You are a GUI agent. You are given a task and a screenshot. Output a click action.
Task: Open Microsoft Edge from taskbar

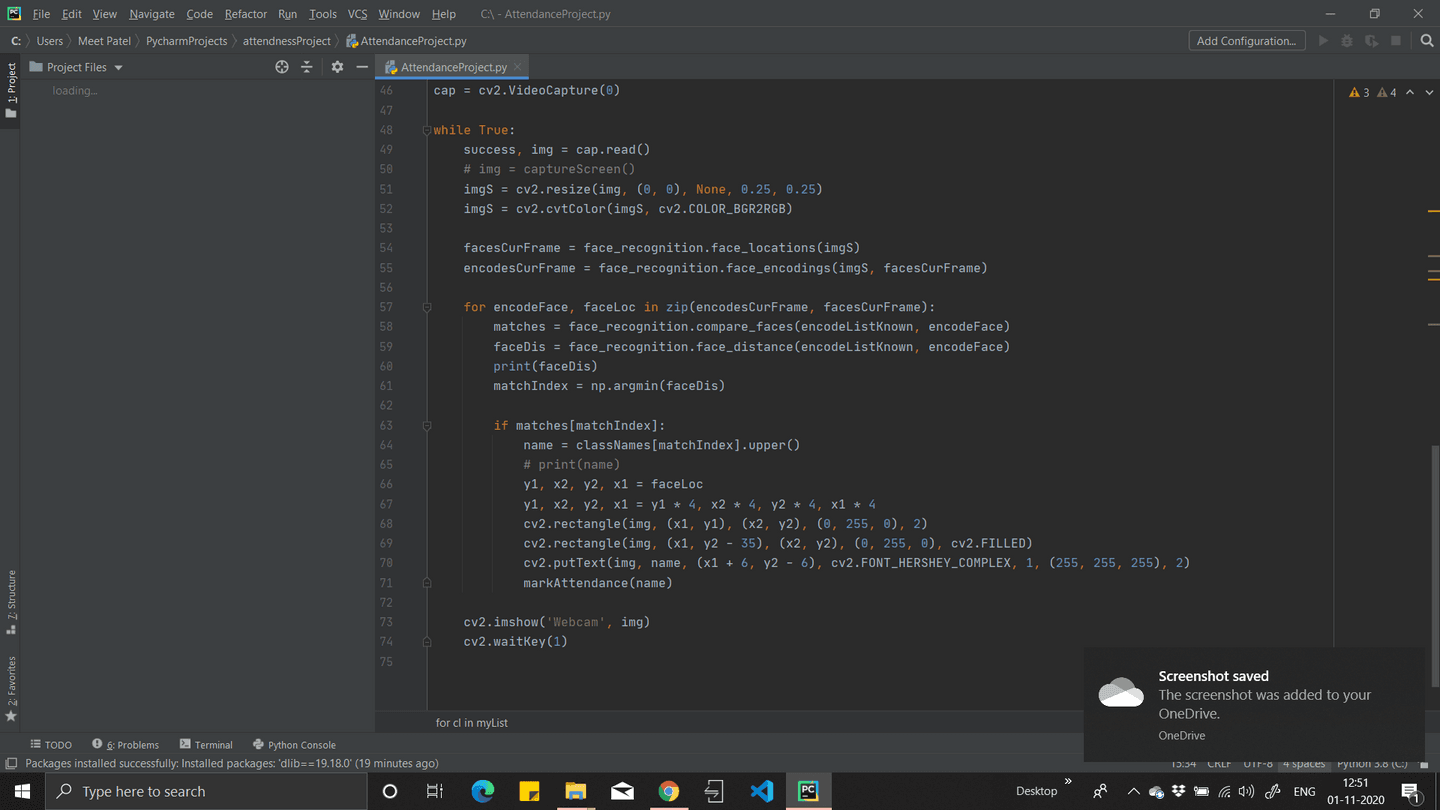(x=483, y=791)
